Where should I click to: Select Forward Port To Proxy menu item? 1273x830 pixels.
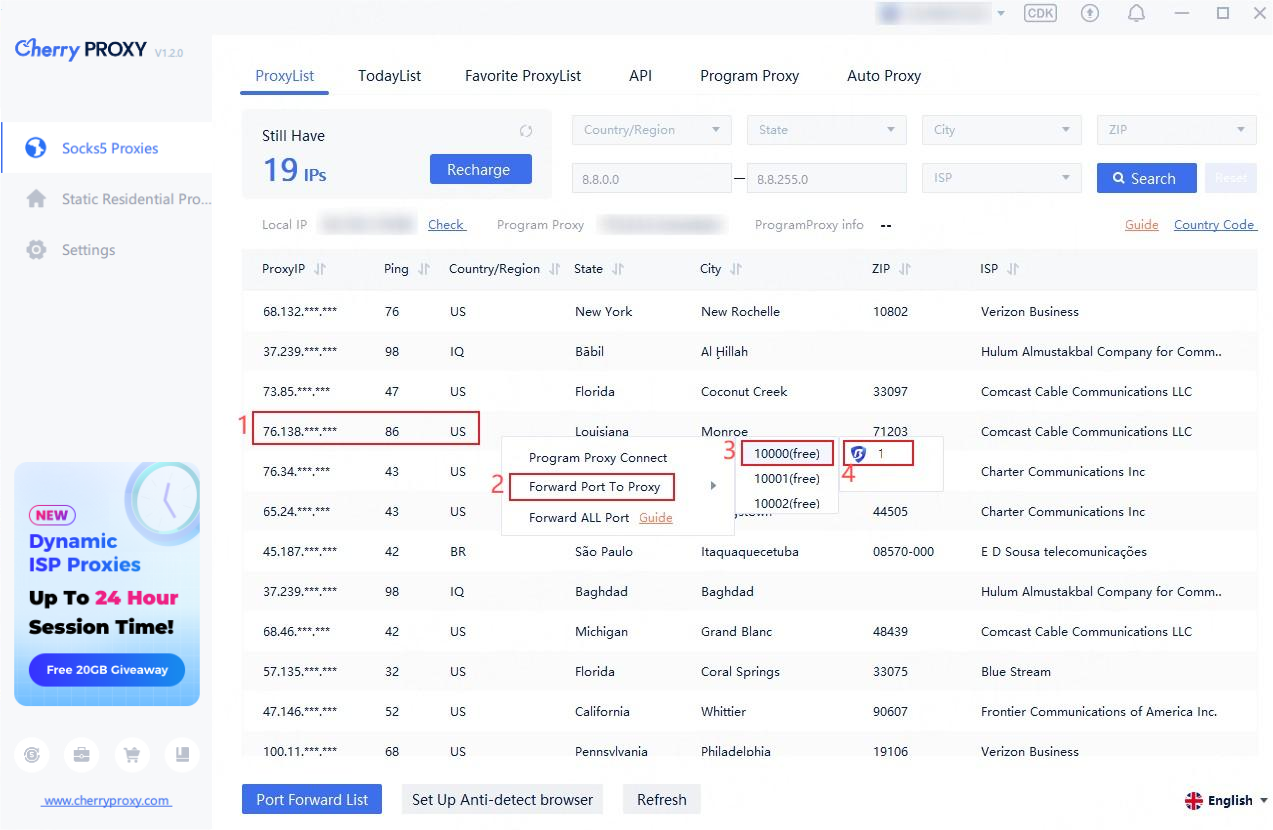click(x=594, y=487)
